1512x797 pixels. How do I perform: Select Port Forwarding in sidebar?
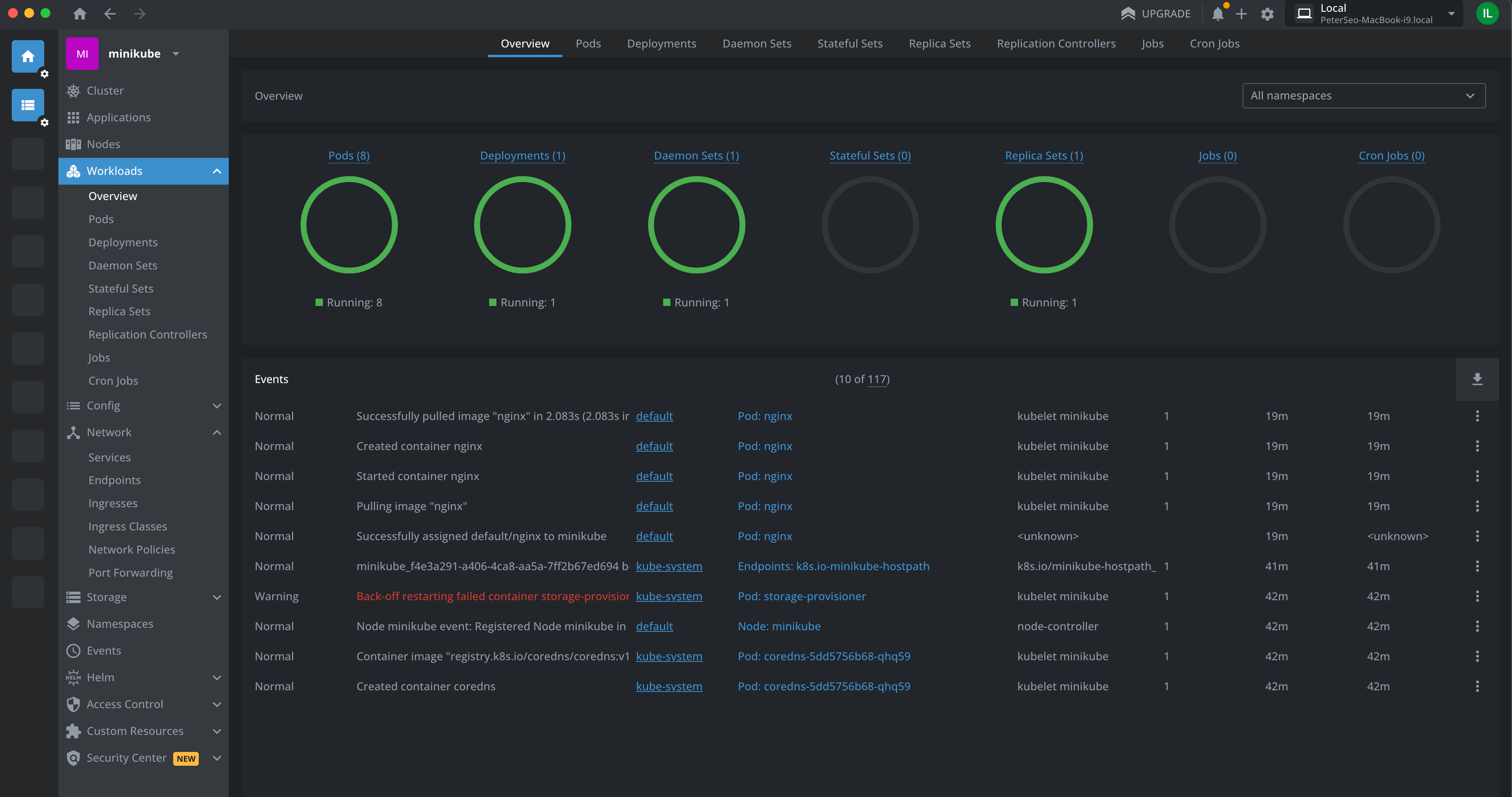coord(130,573)
